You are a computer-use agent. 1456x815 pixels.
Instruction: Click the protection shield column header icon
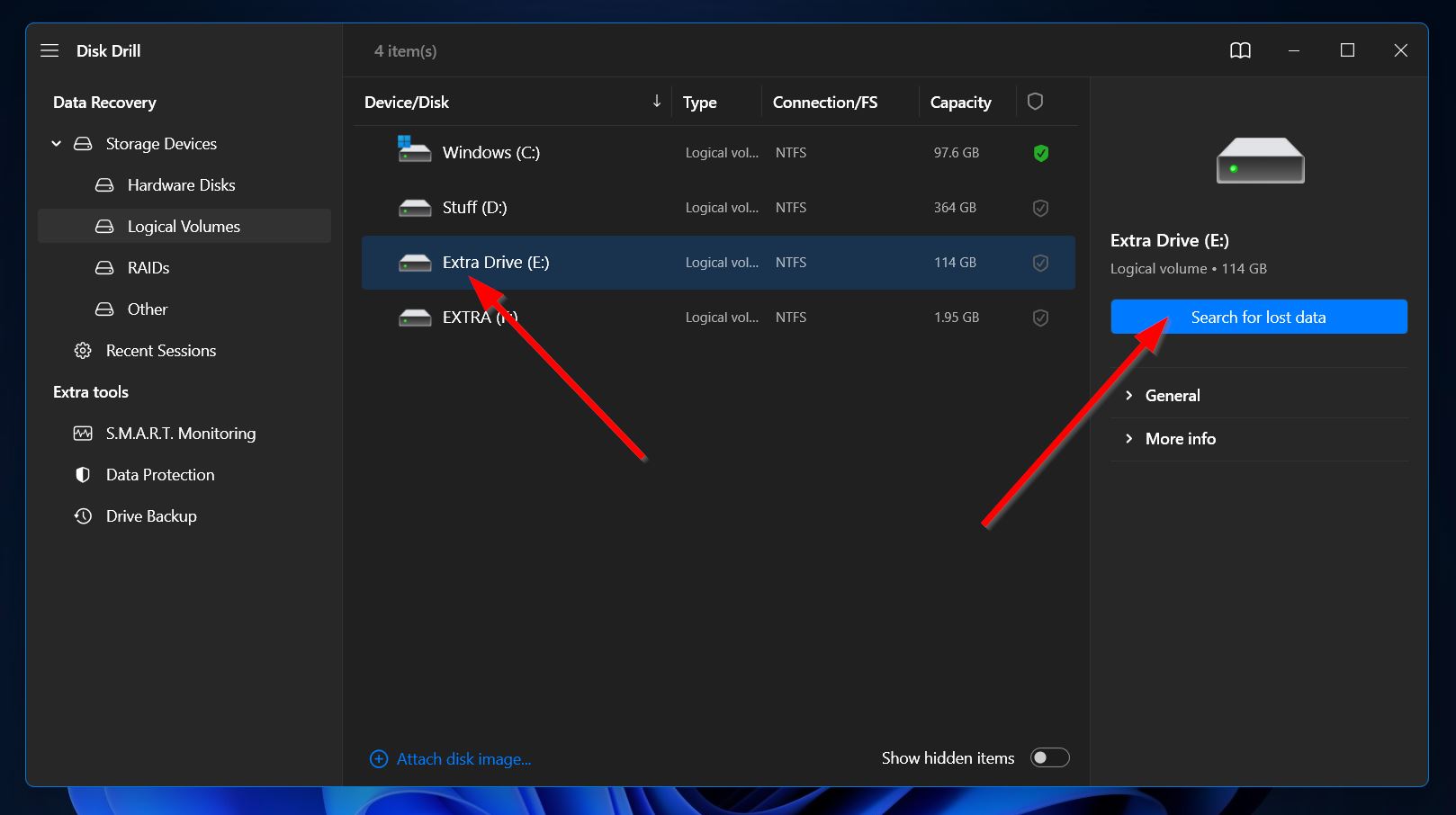coord(1035,101)
